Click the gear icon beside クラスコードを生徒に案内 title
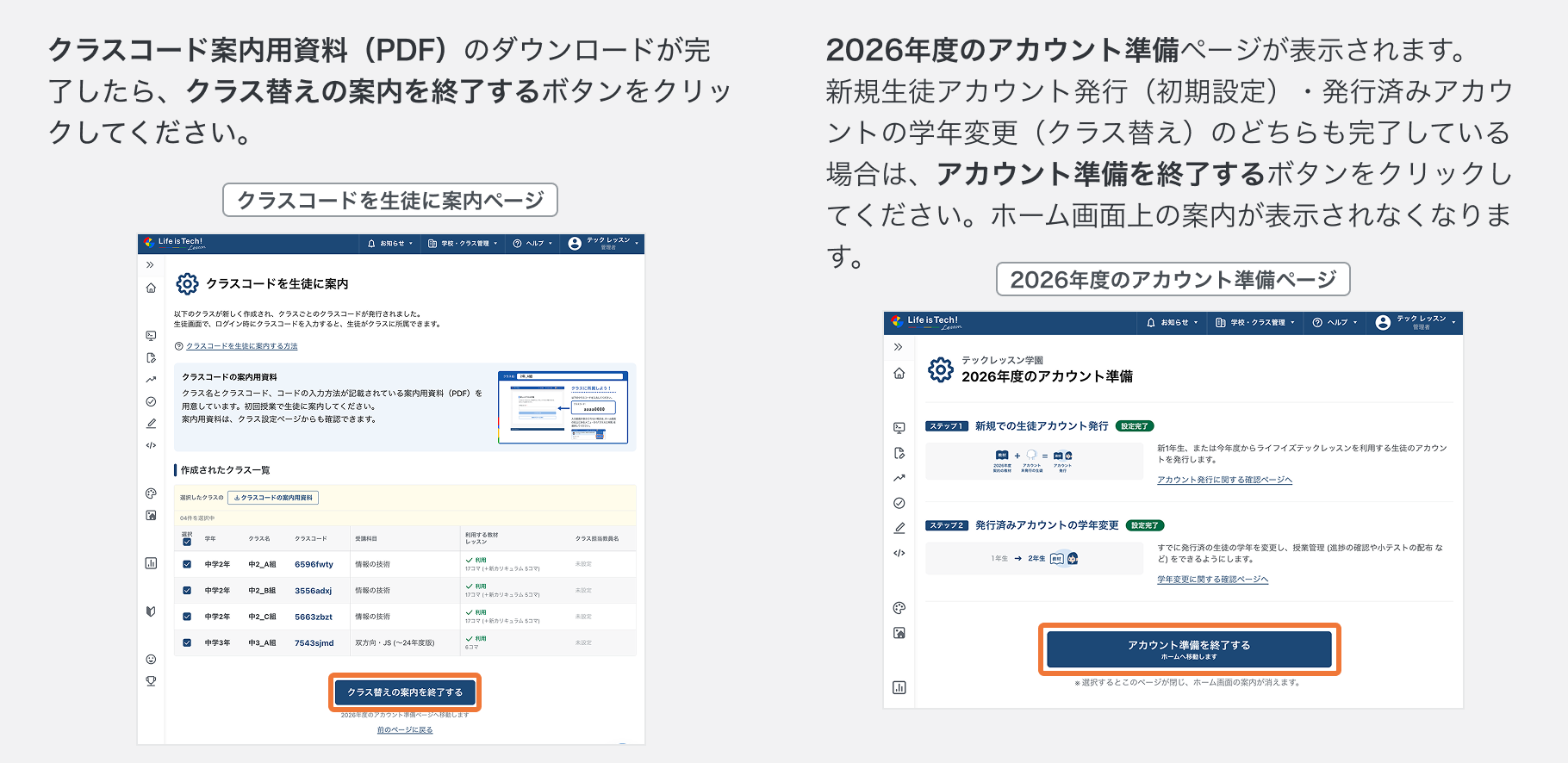 [187, 283]
